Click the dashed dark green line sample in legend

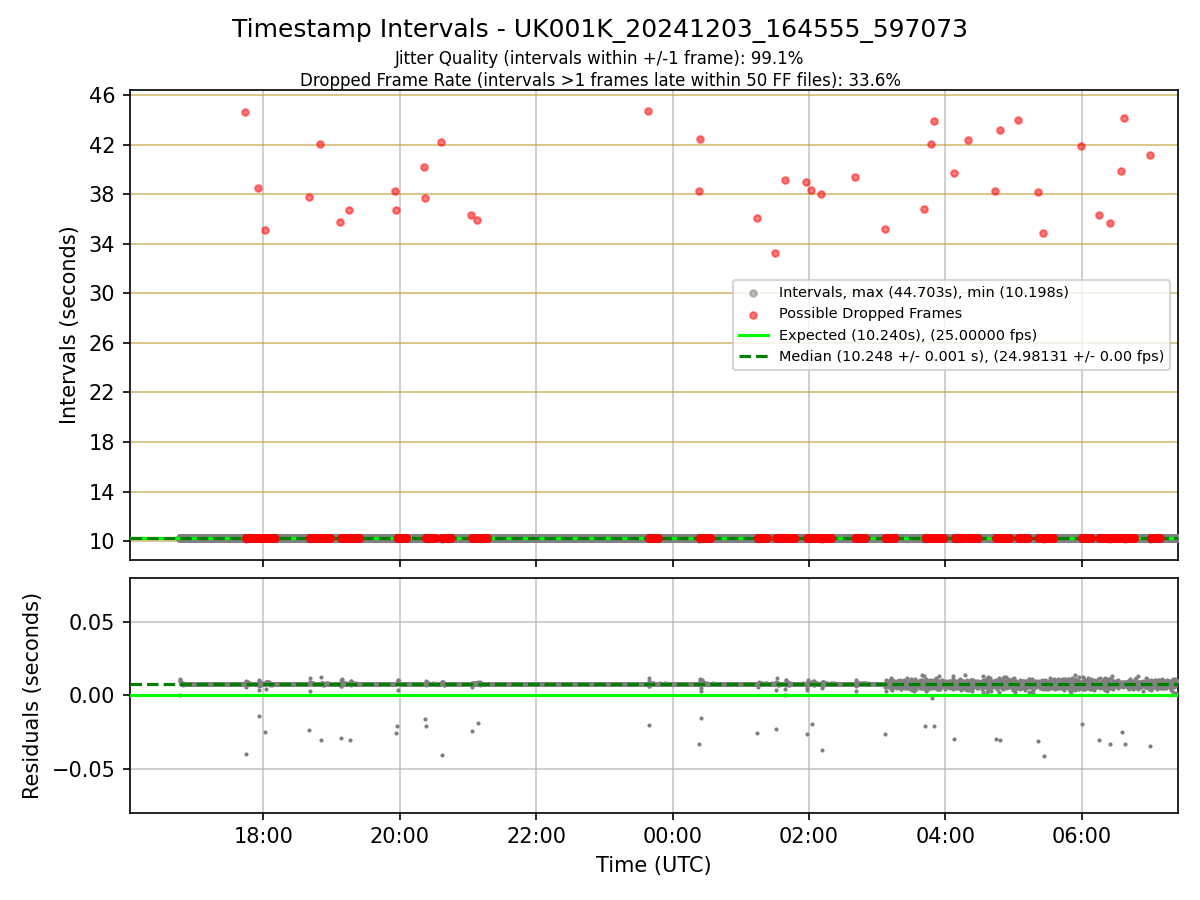(754, 356)
